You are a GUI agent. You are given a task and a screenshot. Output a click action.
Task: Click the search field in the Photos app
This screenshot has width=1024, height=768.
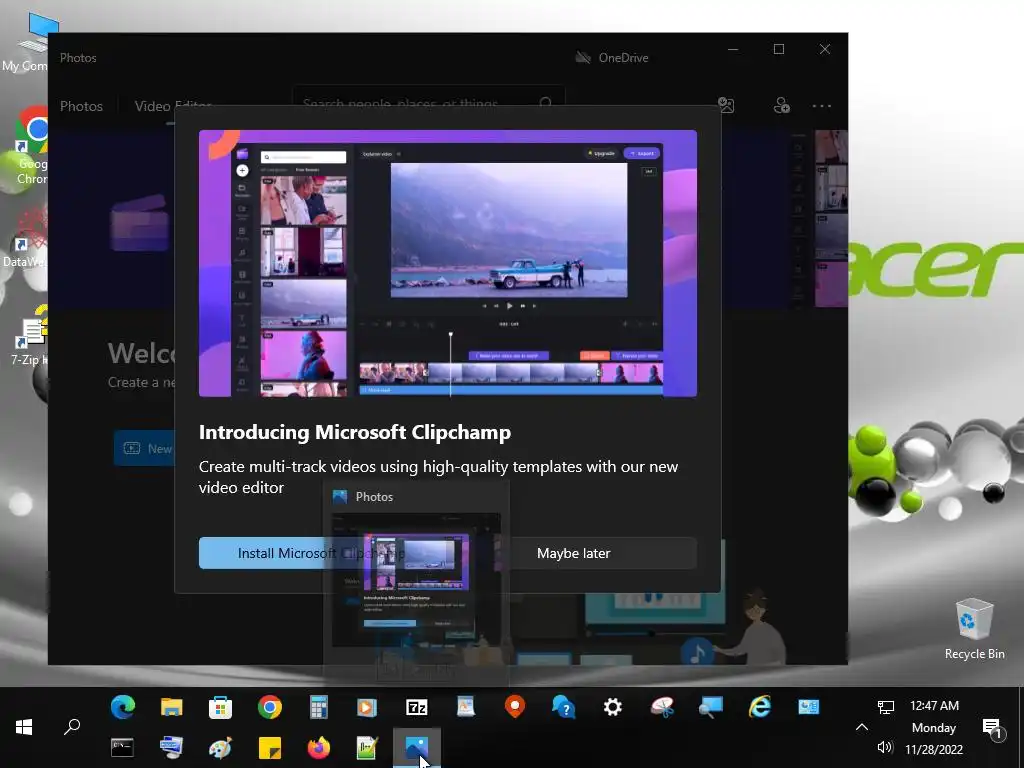click(428, 103)
